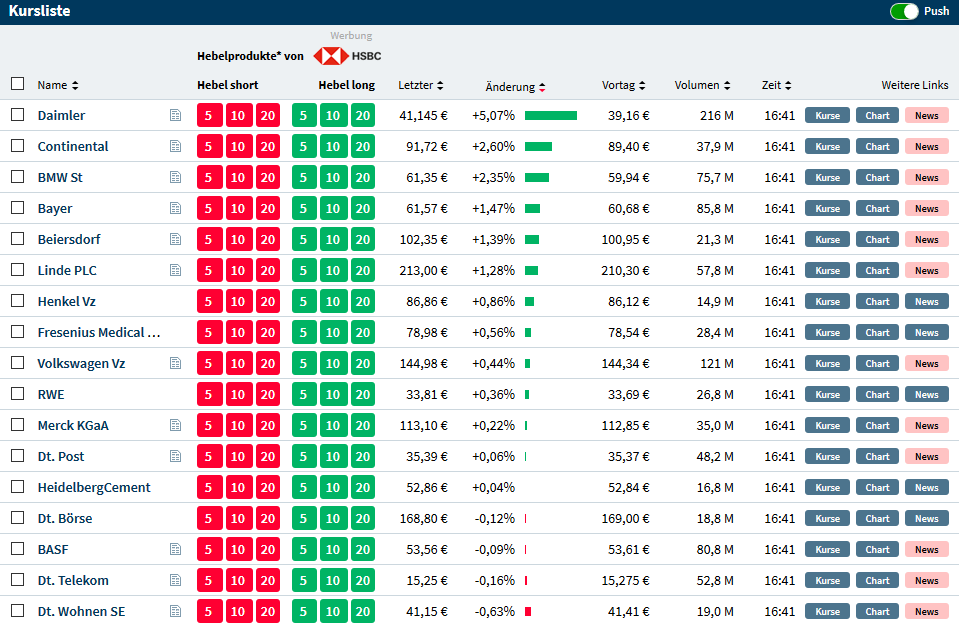This screenshot has width=960, height=625.
Task: Click Continental's change value +2,60%
Action: tap(493, 146)
